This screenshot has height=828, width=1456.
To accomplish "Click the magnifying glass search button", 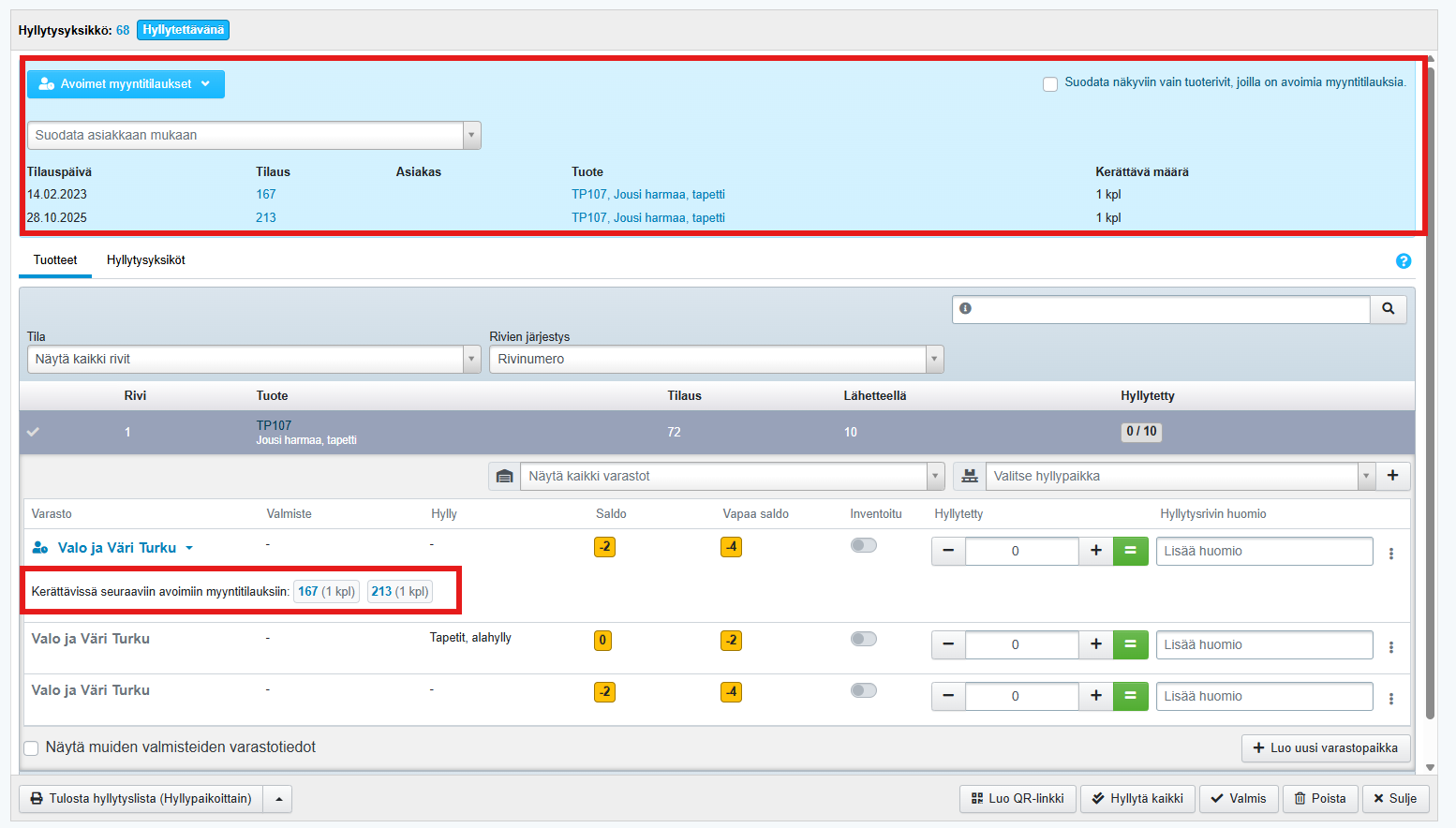I will click(x=1388, y=309).
